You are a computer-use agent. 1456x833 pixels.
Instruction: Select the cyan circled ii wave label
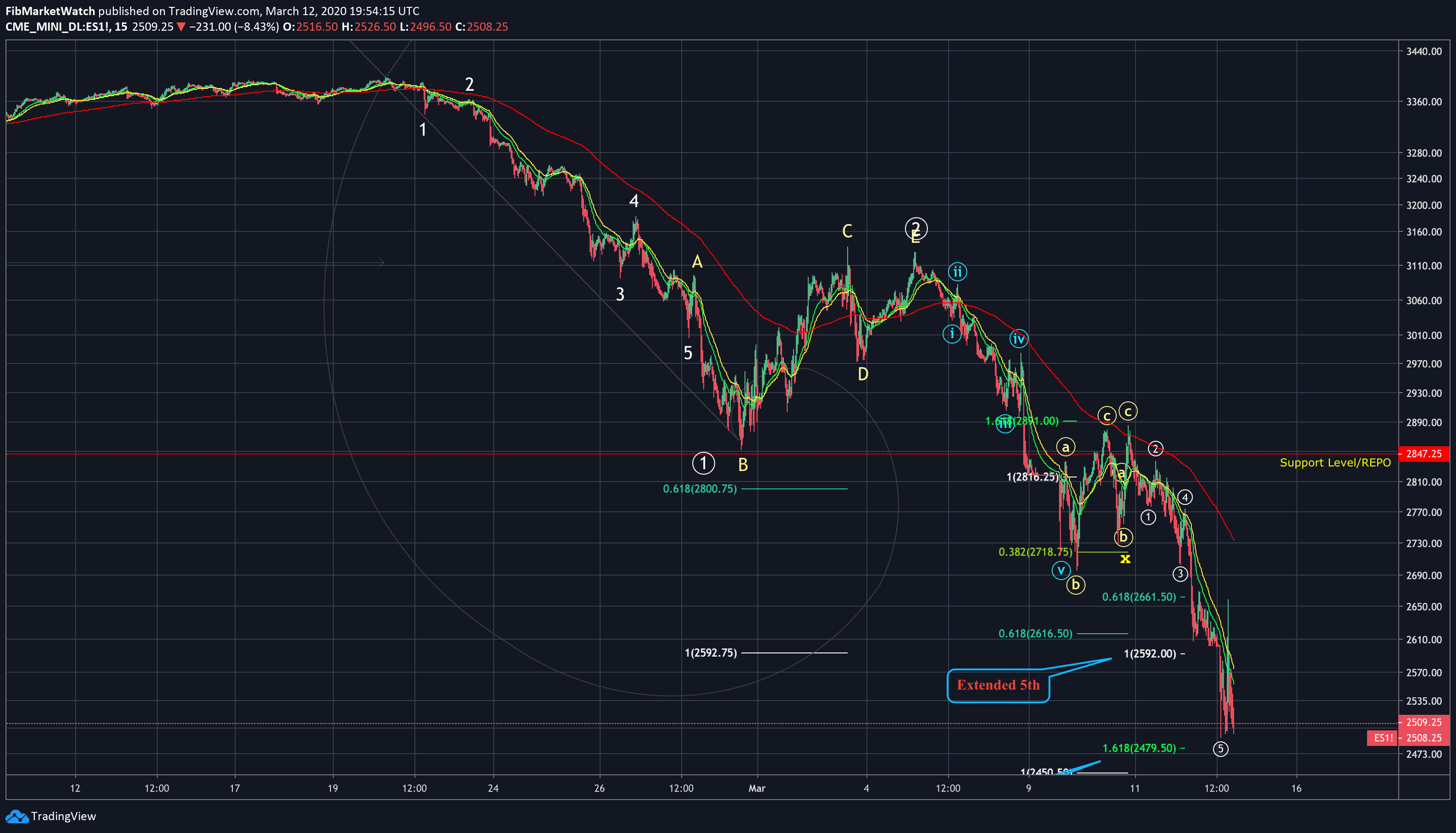coord(958,271)
